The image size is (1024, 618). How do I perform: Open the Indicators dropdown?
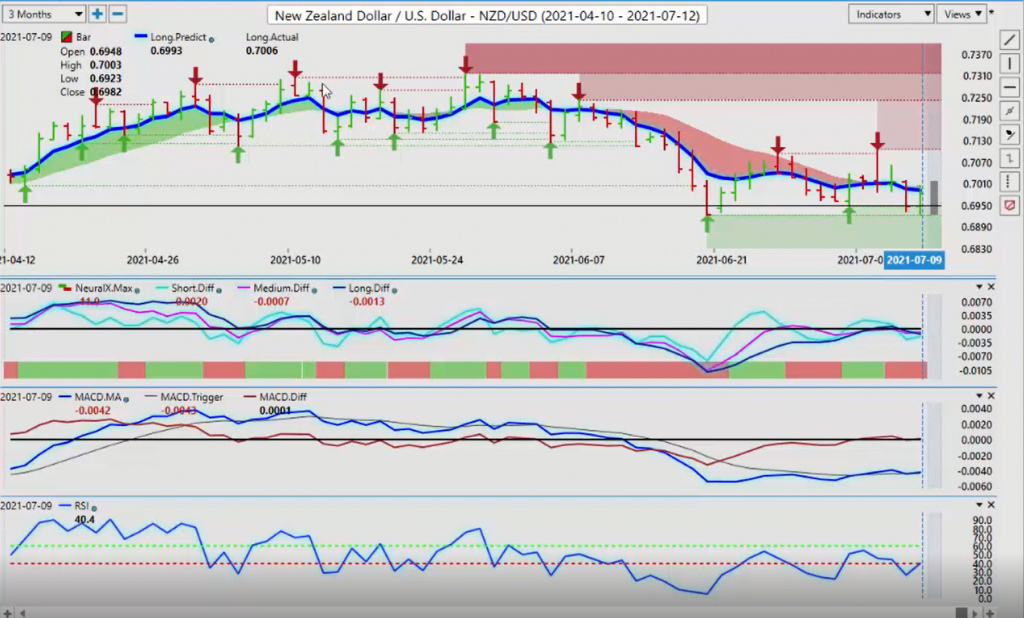(890, 14)
